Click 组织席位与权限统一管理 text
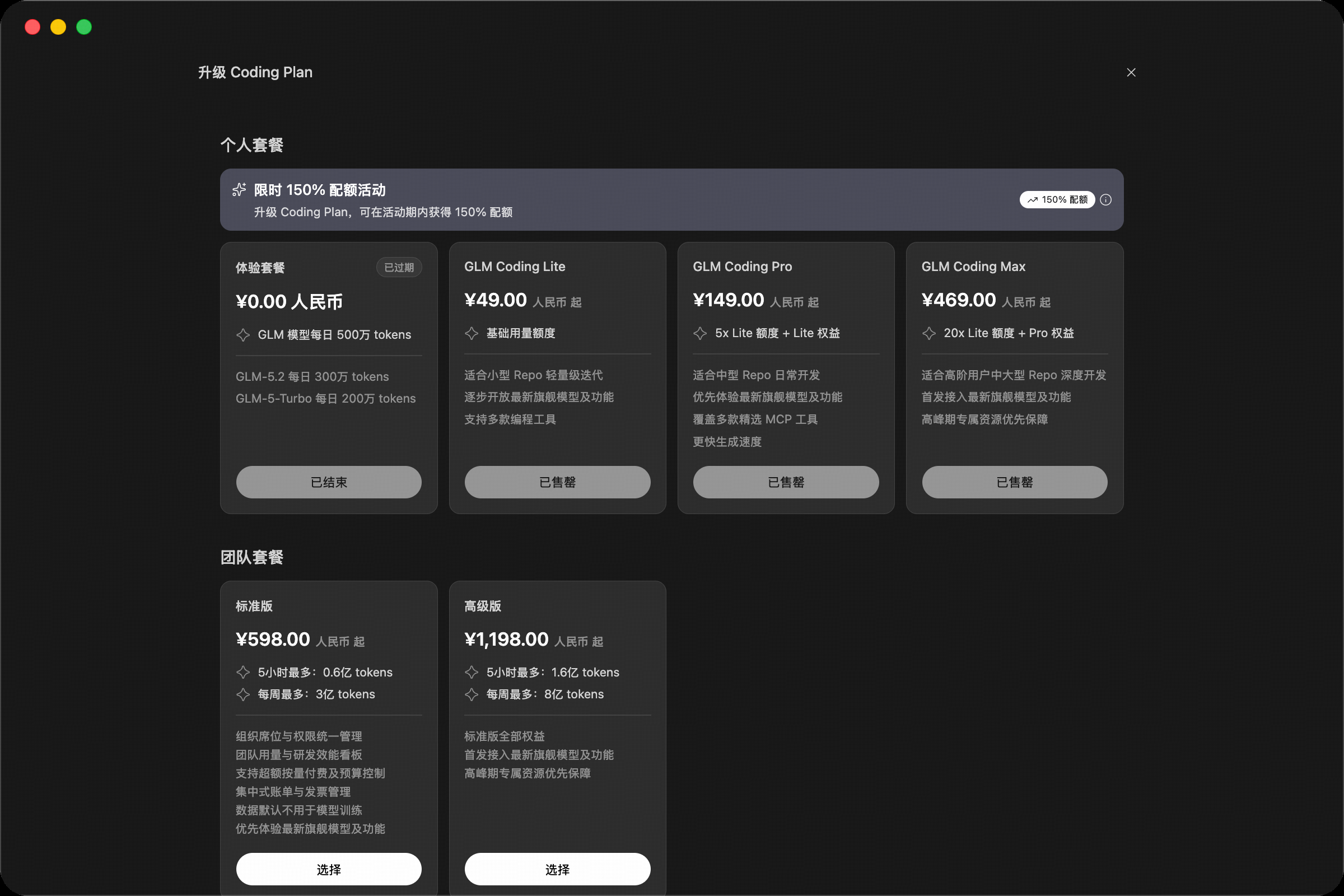Viewport: 1344px width, 896px height. pos(299,736)
